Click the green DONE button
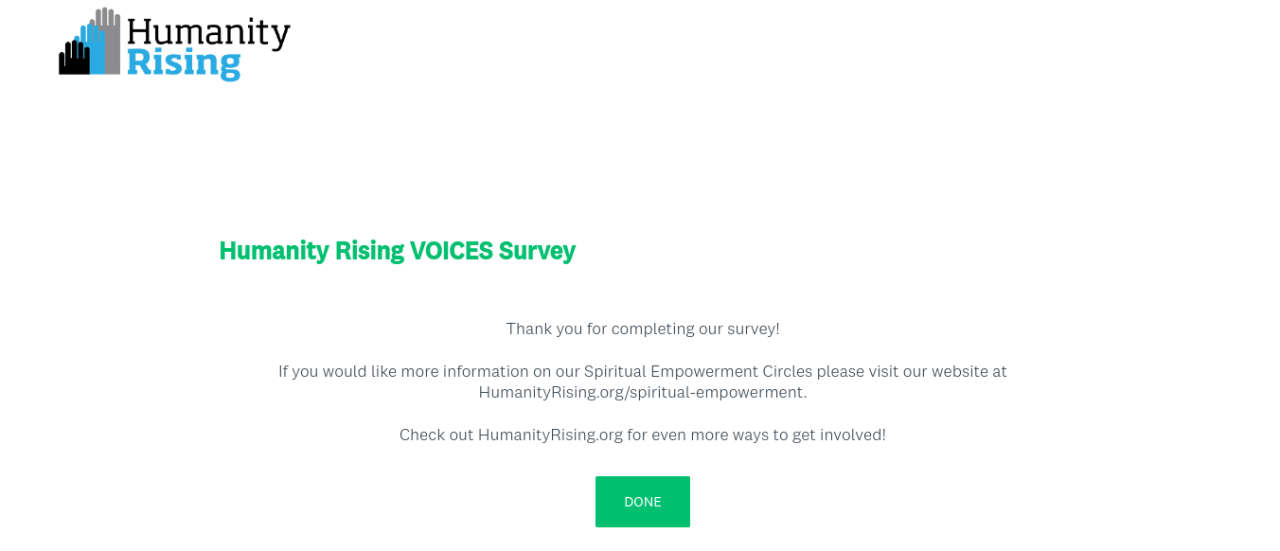 pyautogui.click(x=642, y=501)
